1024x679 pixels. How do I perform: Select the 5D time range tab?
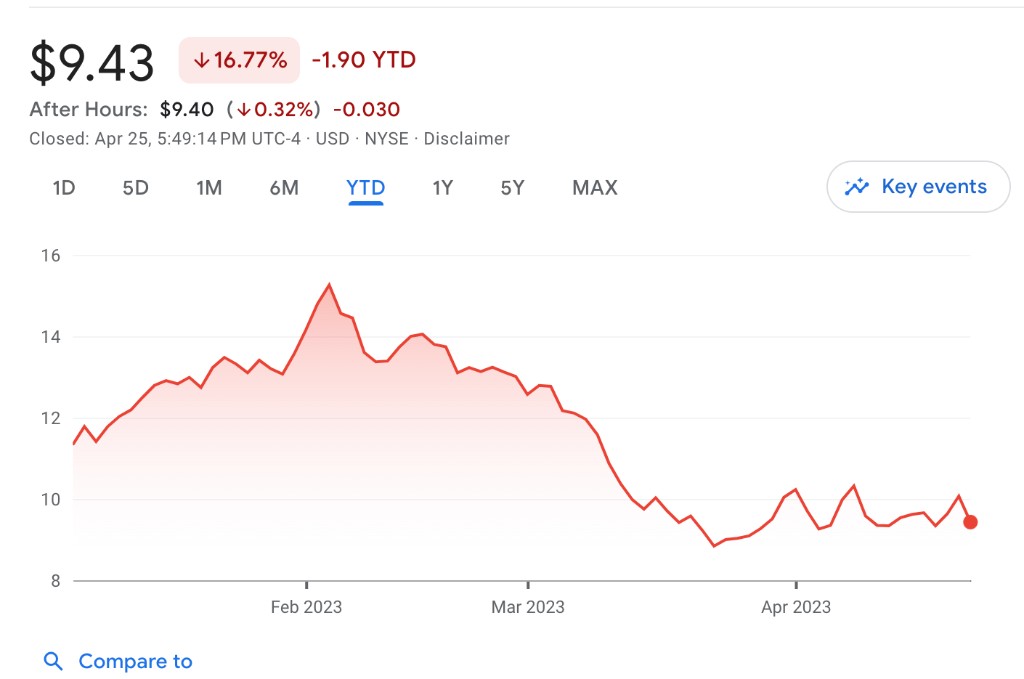[135, 188]
